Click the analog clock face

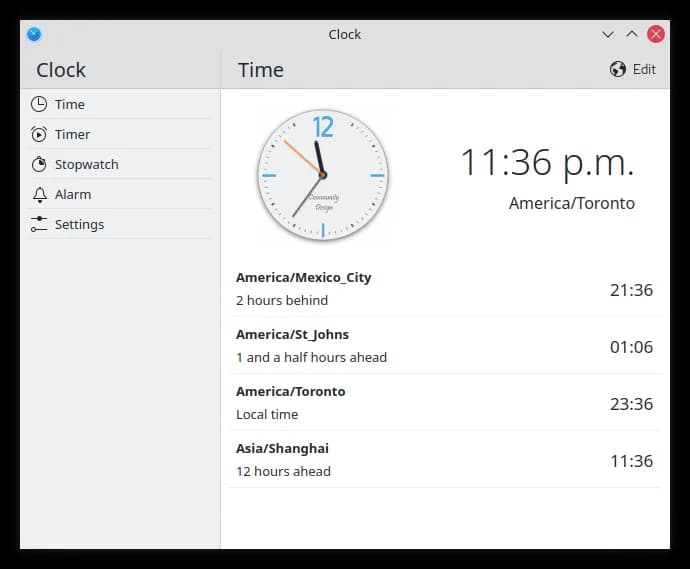(322, 175)
